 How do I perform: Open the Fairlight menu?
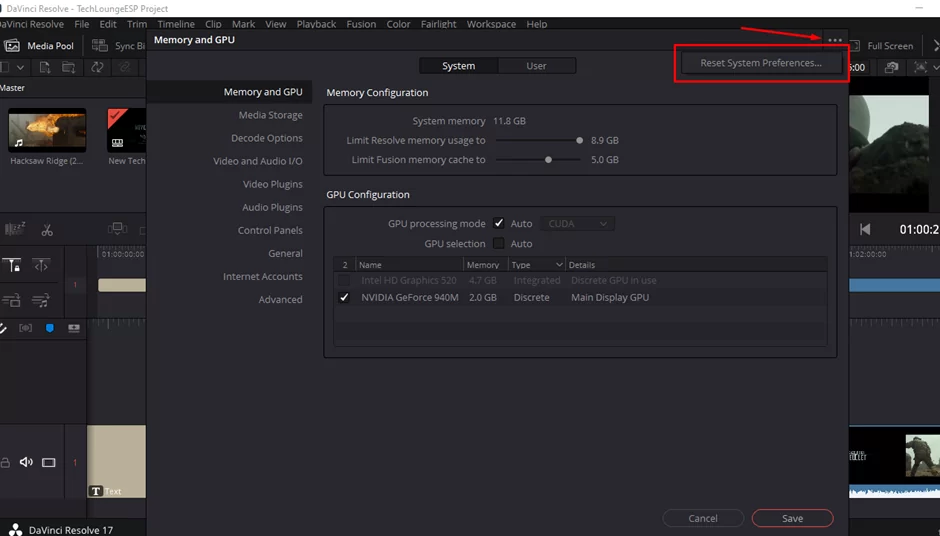(x=438, y=24)
